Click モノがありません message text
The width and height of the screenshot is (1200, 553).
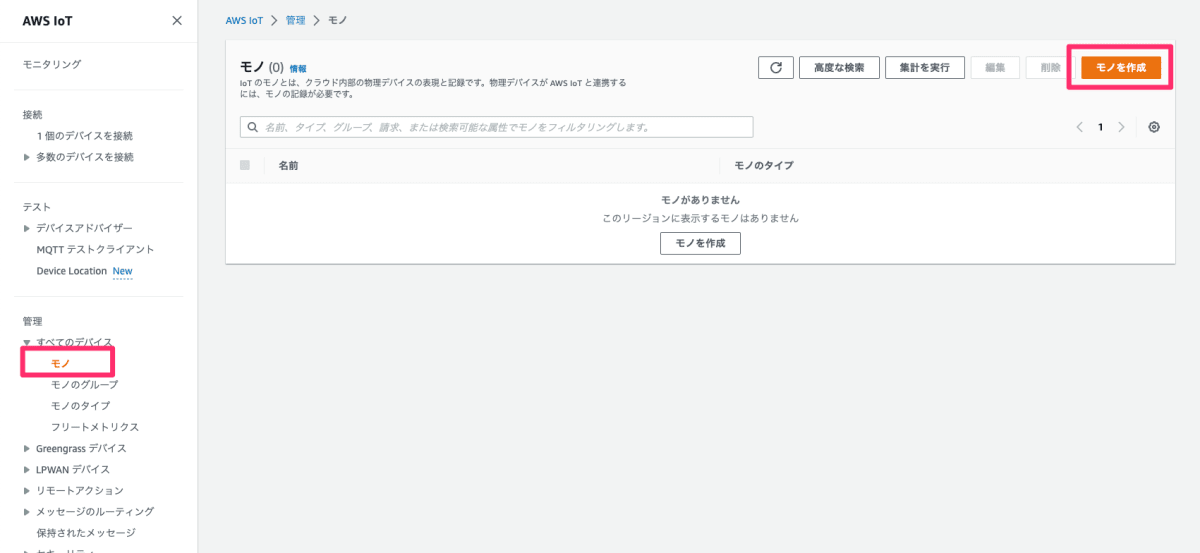point(700,200)
